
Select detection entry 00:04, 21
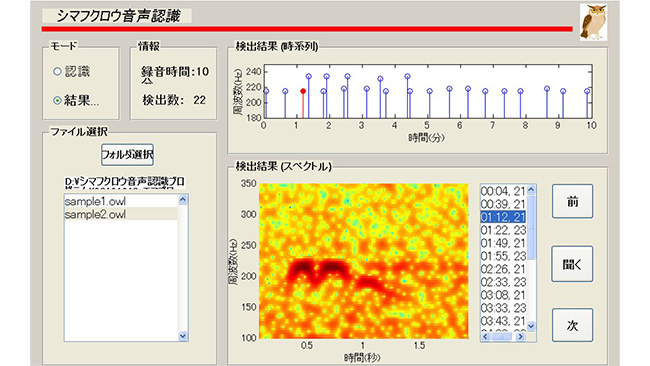[503, 191]
